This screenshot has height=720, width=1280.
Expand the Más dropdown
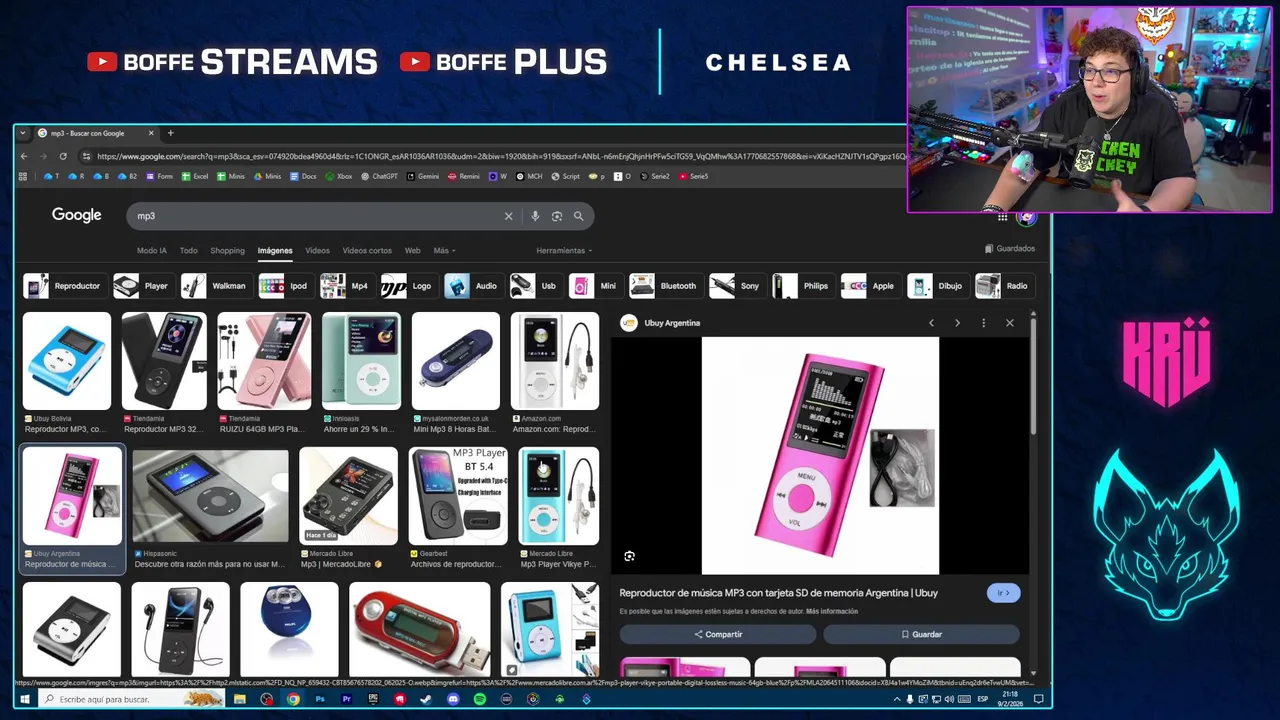pos(444,251)
